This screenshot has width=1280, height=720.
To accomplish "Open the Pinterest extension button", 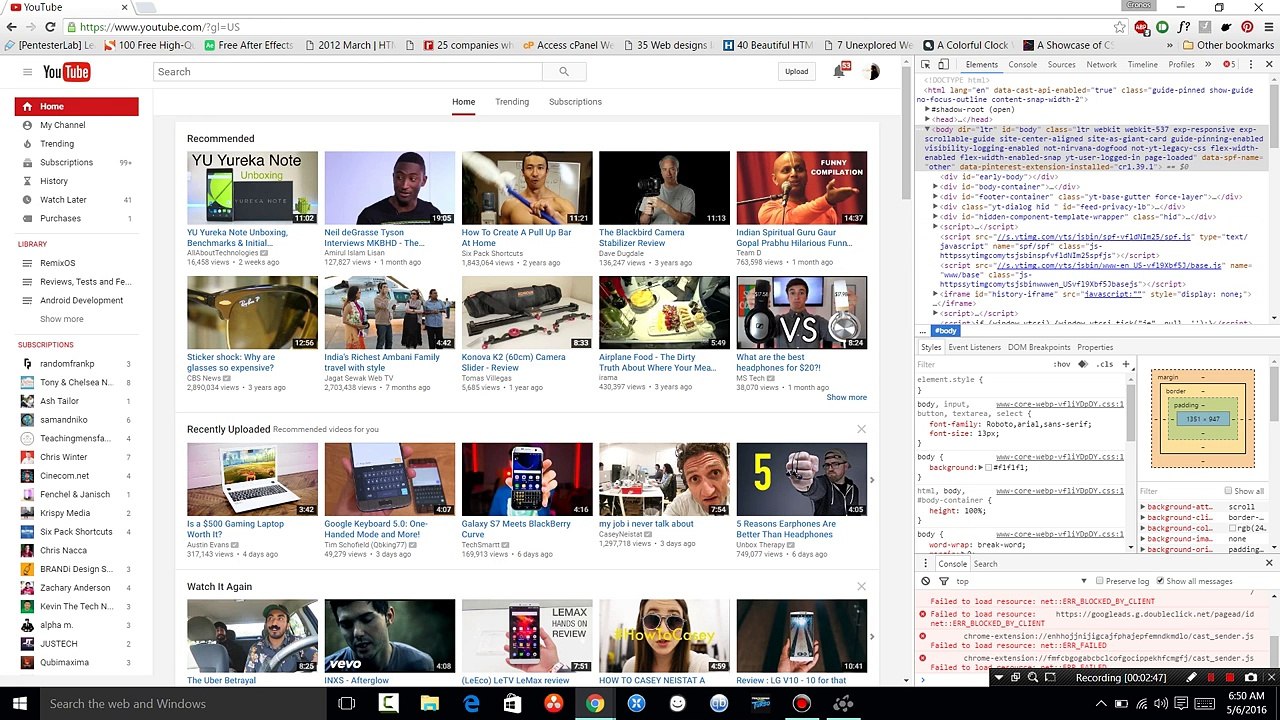I will 1247,27.
